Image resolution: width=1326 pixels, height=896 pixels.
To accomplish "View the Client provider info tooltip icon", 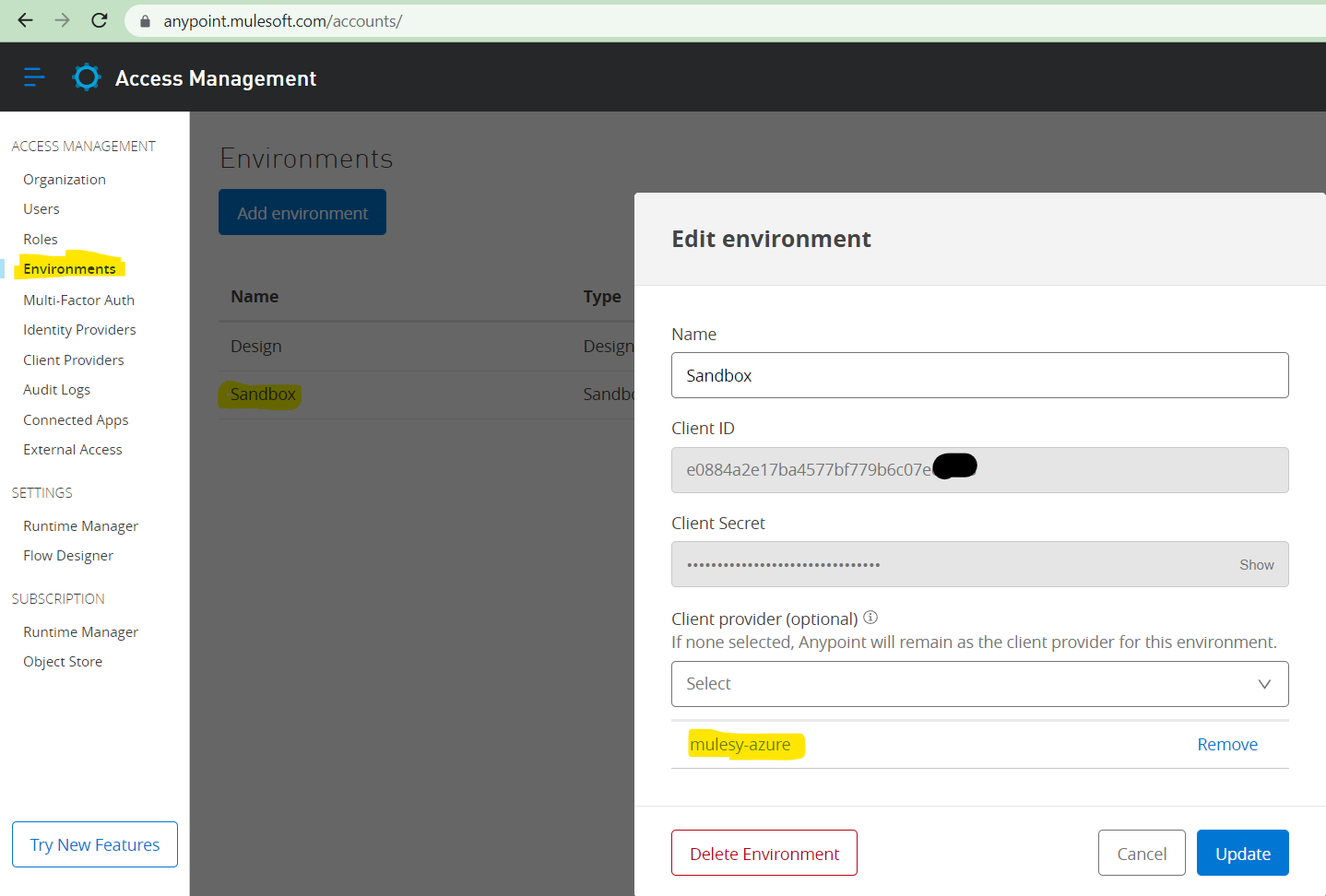I will click(x=870, y=617).
